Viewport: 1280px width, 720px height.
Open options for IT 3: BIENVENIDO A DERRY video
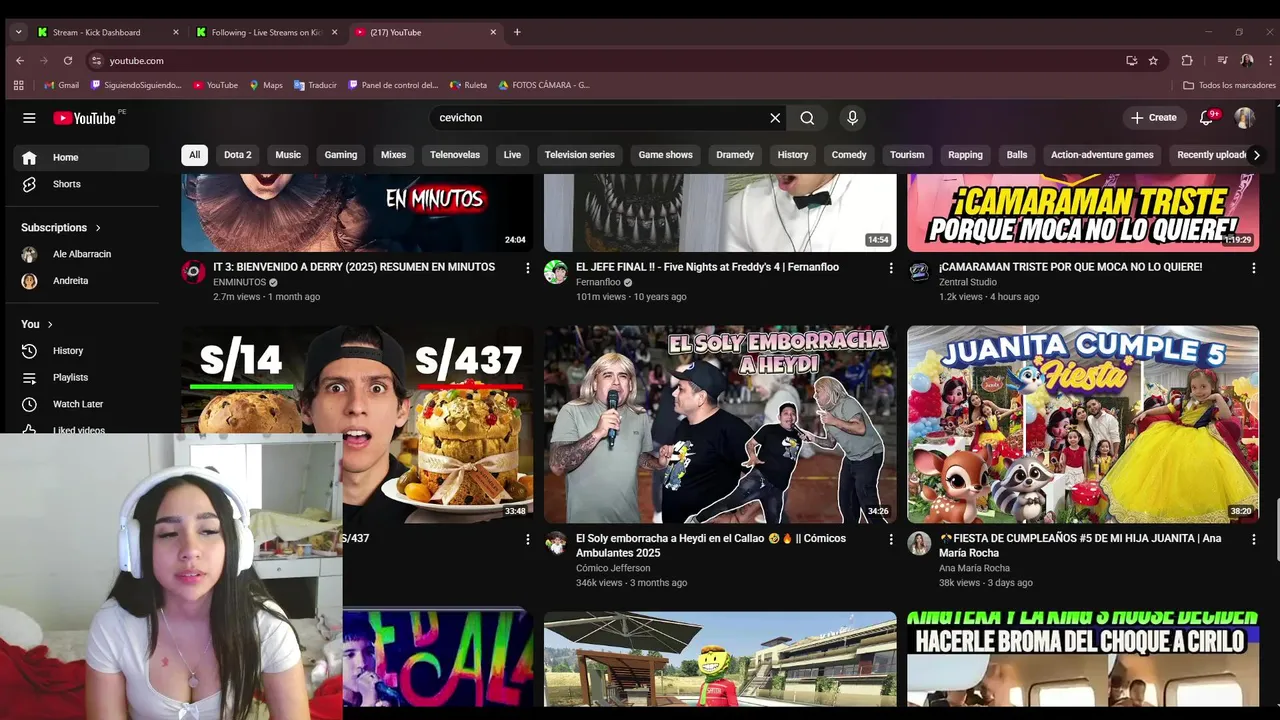528,268
